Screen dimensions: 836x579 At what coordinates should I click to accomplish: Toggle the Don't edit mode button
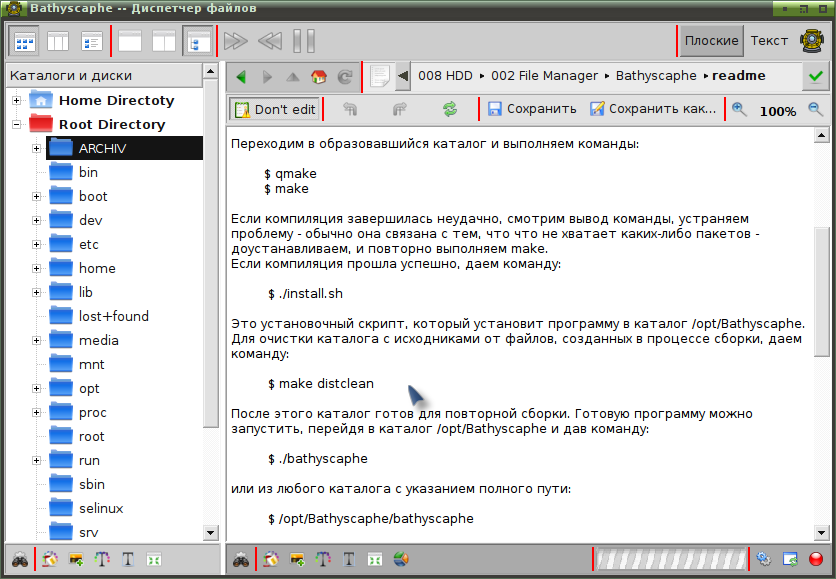[x=275, y=109]
